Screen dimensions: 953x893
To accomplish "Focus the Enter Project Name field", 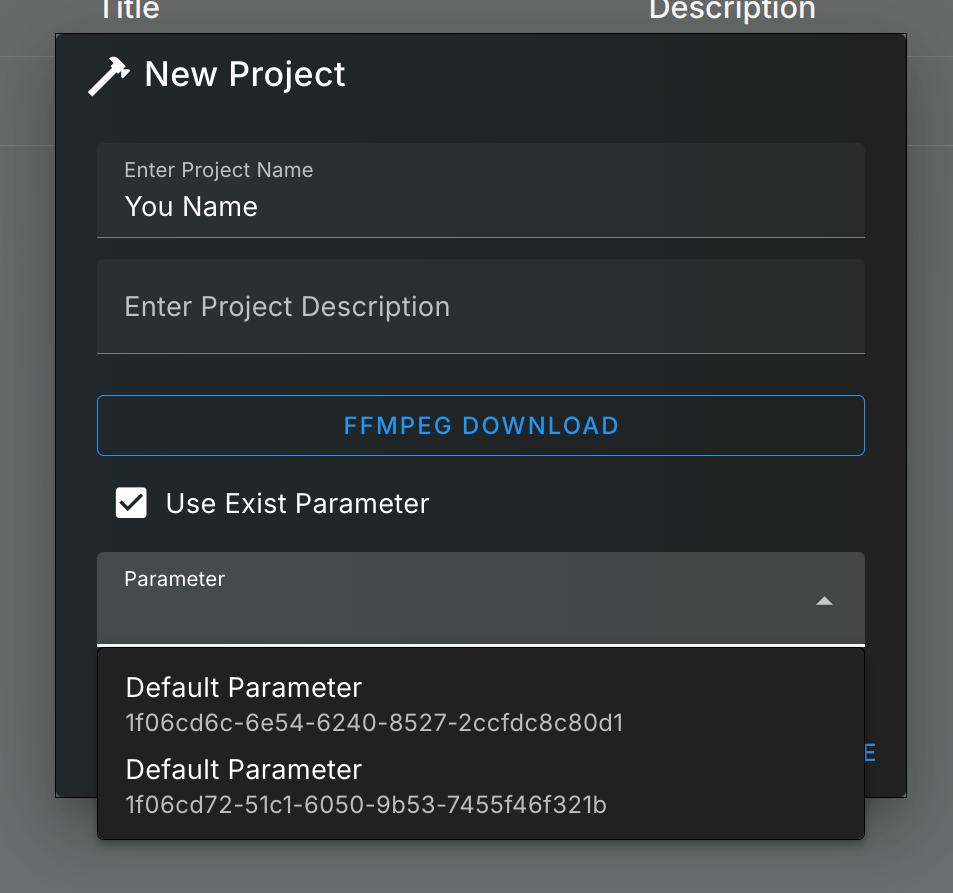I will [481, 190].
